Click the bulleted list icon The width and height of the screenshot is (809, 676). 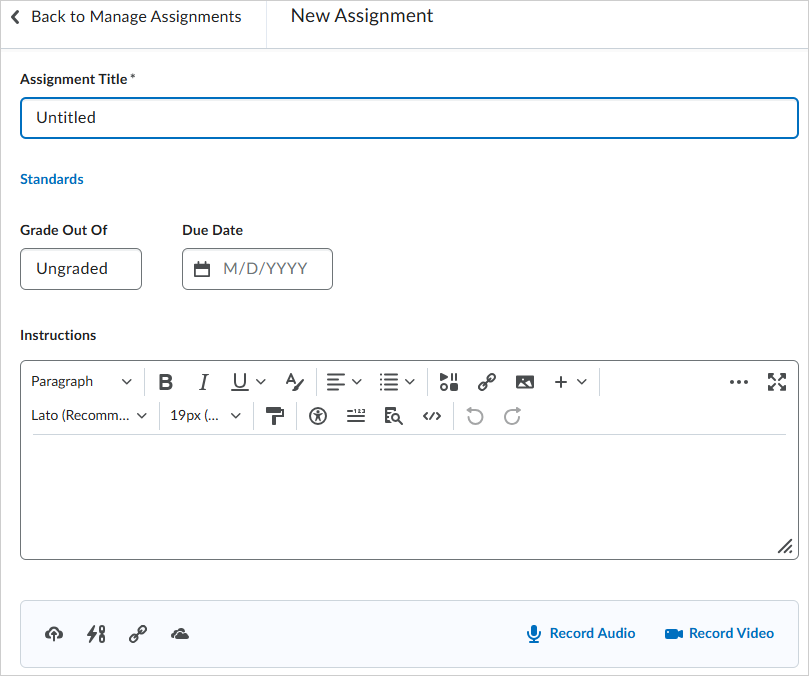(389, 382)
